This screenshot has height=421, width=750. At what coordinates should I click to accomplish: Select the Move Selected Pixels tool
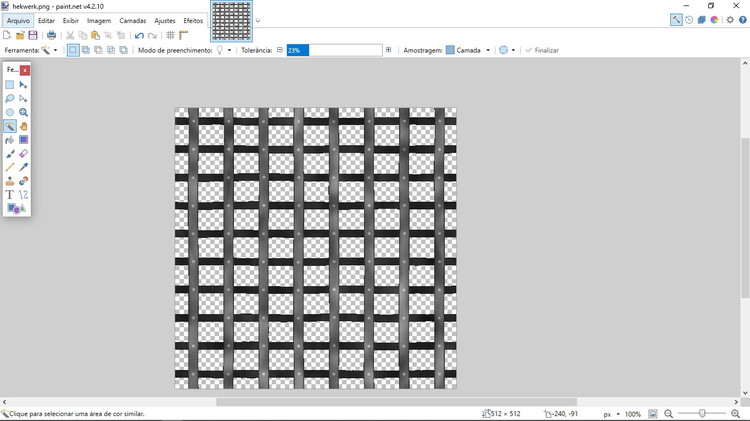(x=23, y=85)
